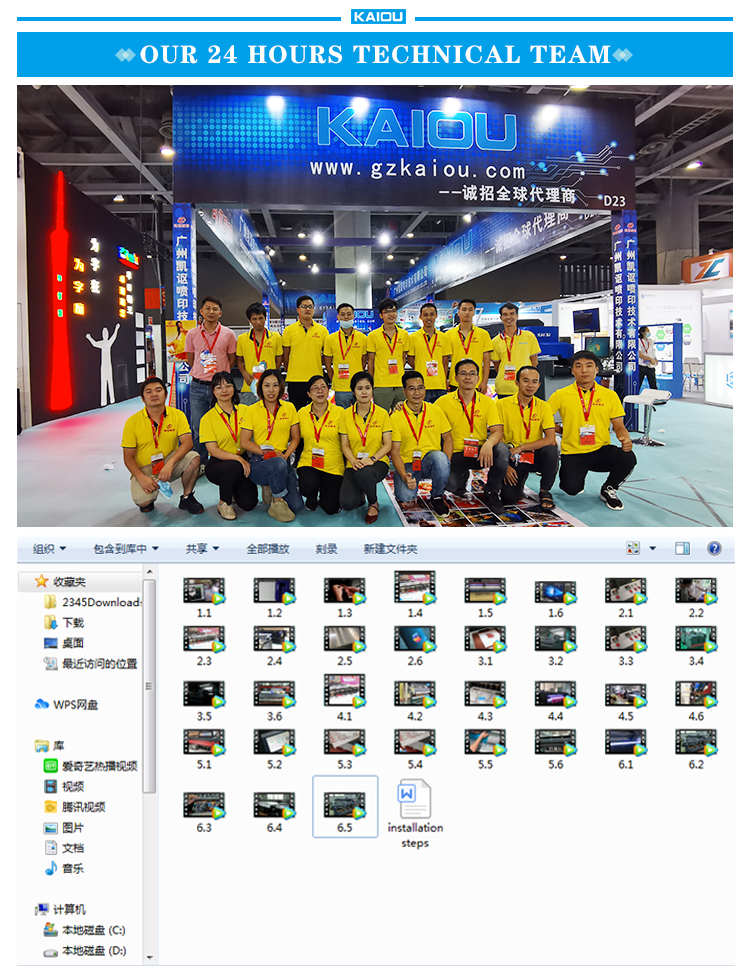This screenshot has height=980, width=750.
Task: Open 下载 (Downloads) in sidebar
Action: point(64,622)
